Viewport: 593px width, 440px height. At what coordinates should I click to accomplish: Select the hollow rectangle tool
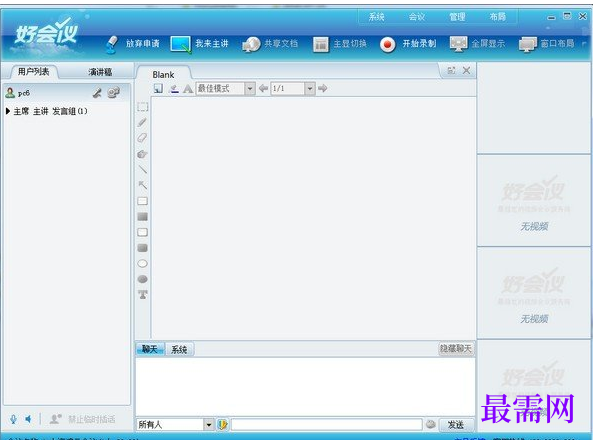[x=143, y=201]
